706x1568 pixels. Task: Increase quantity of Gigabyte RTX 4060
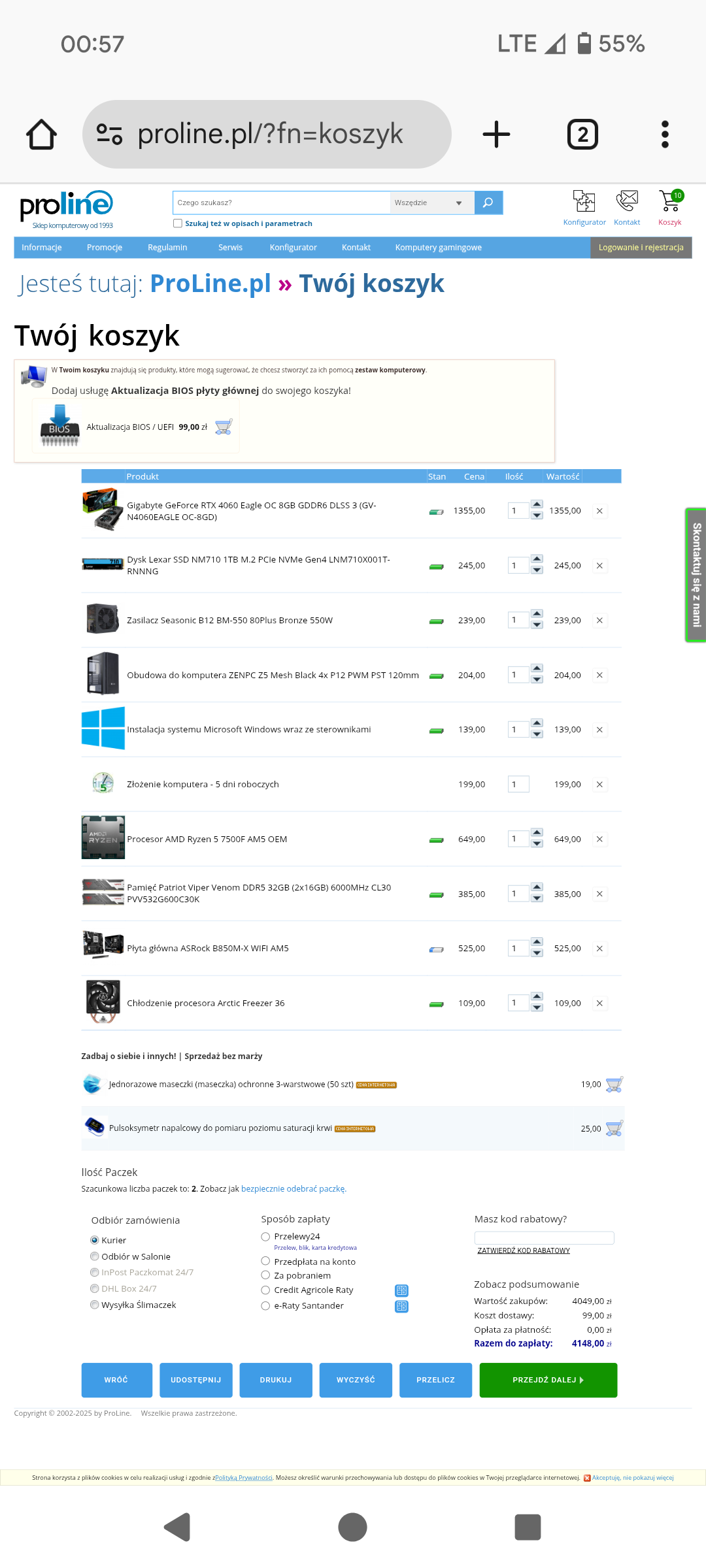537,504
